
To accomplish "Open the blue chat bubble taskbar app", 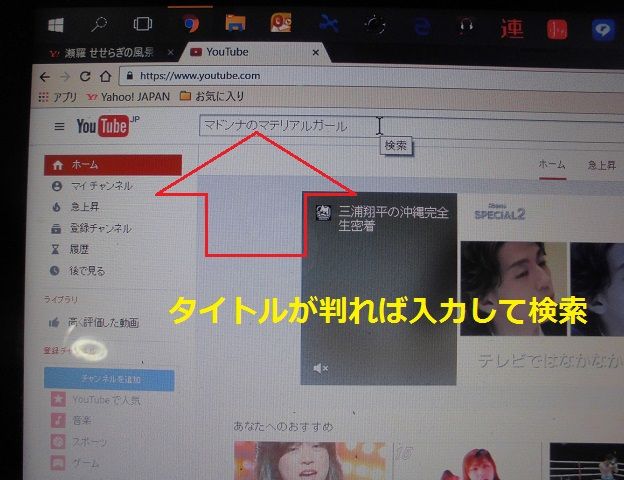I will click(603, 30).
